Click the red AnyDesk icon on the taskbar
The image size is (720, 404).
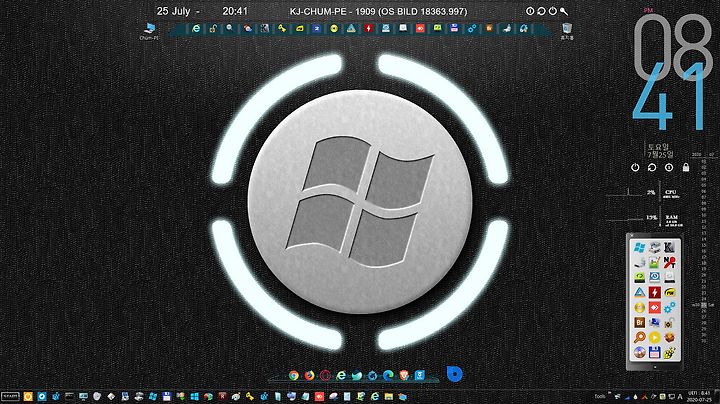point(320,396)
